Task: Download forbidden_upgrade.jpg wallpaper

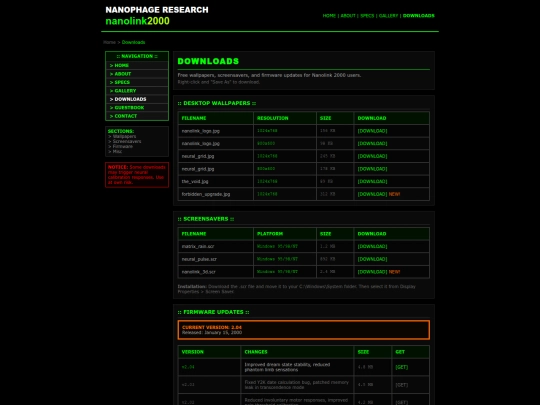Action: 372,194
